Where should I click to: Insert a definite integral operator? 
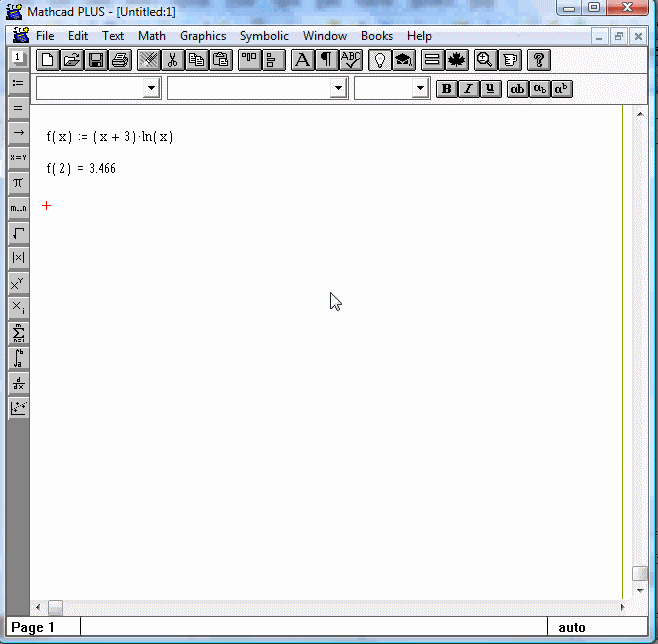[18, 358]
